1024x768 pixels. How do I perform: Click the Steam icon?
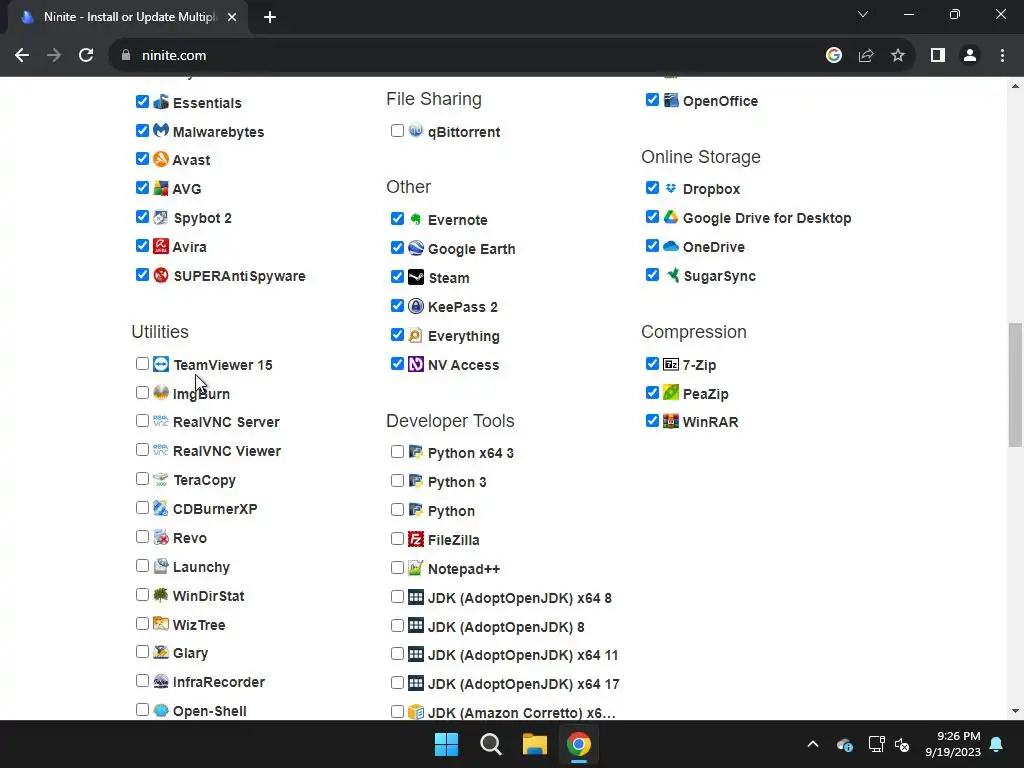(x=416, y=277)
